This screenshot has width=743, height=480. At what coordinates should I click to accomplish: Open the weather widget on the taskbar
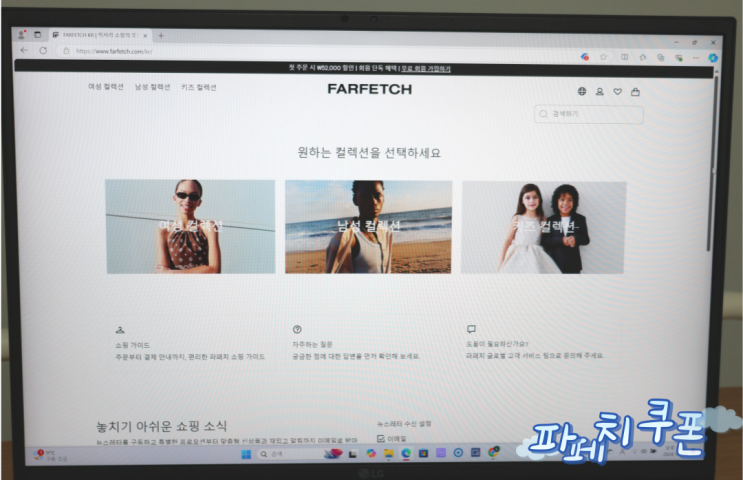[50, 455]
